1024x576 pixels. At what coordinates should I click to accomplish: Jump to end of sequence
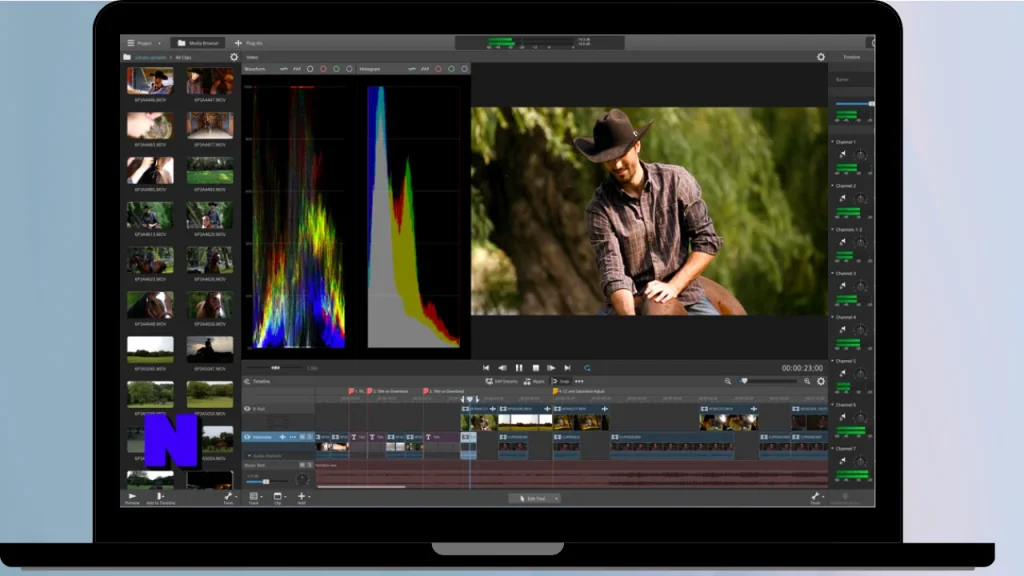(568, 368)
